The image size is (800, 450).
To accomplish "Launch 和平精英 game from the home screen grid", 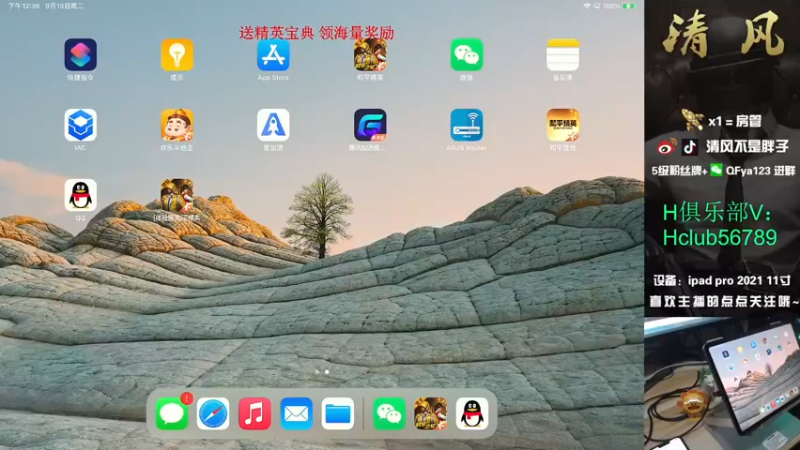I will point(370,55).
